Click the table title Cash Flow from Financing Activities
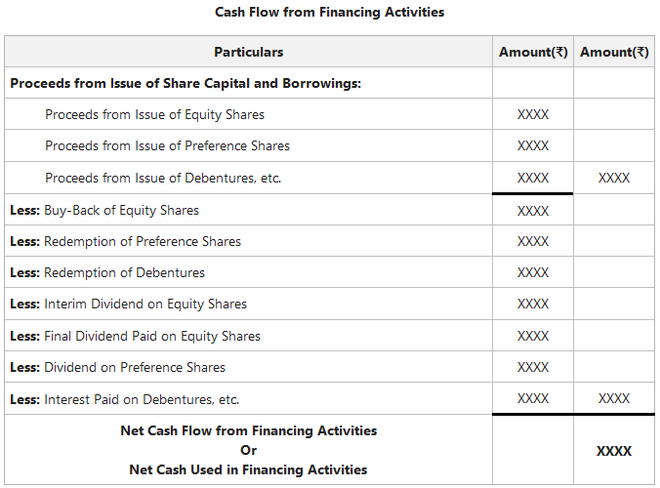660x488 pixels. [329, 12]
